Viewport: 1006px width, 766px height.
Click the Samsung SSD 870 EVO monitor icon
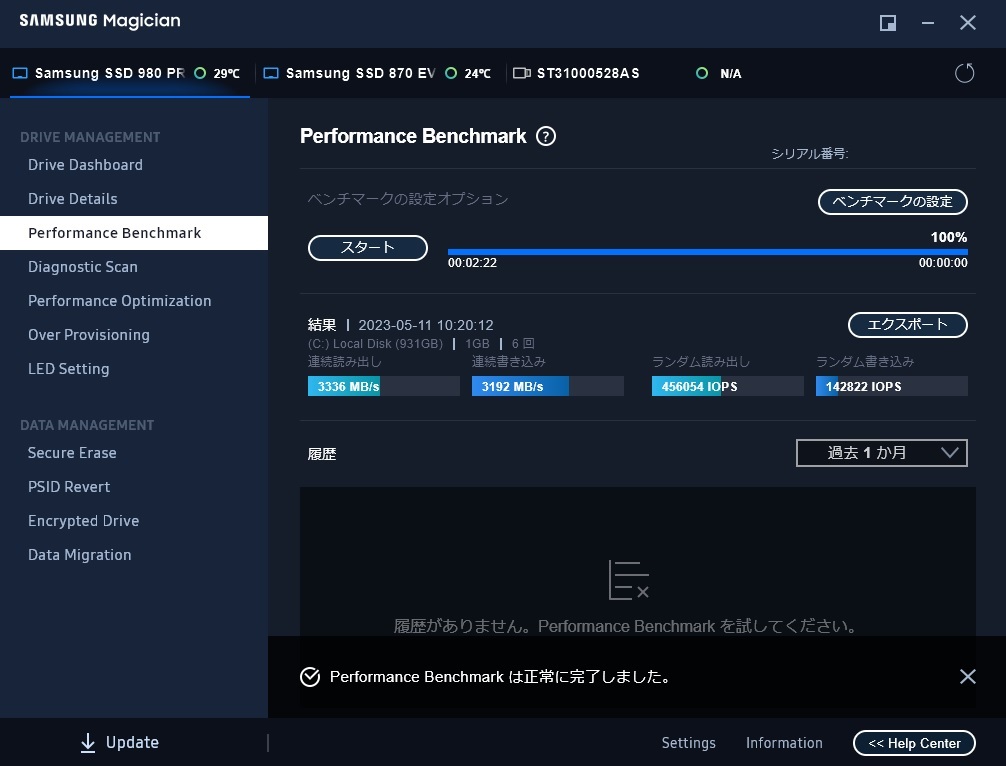click(271, 73)
